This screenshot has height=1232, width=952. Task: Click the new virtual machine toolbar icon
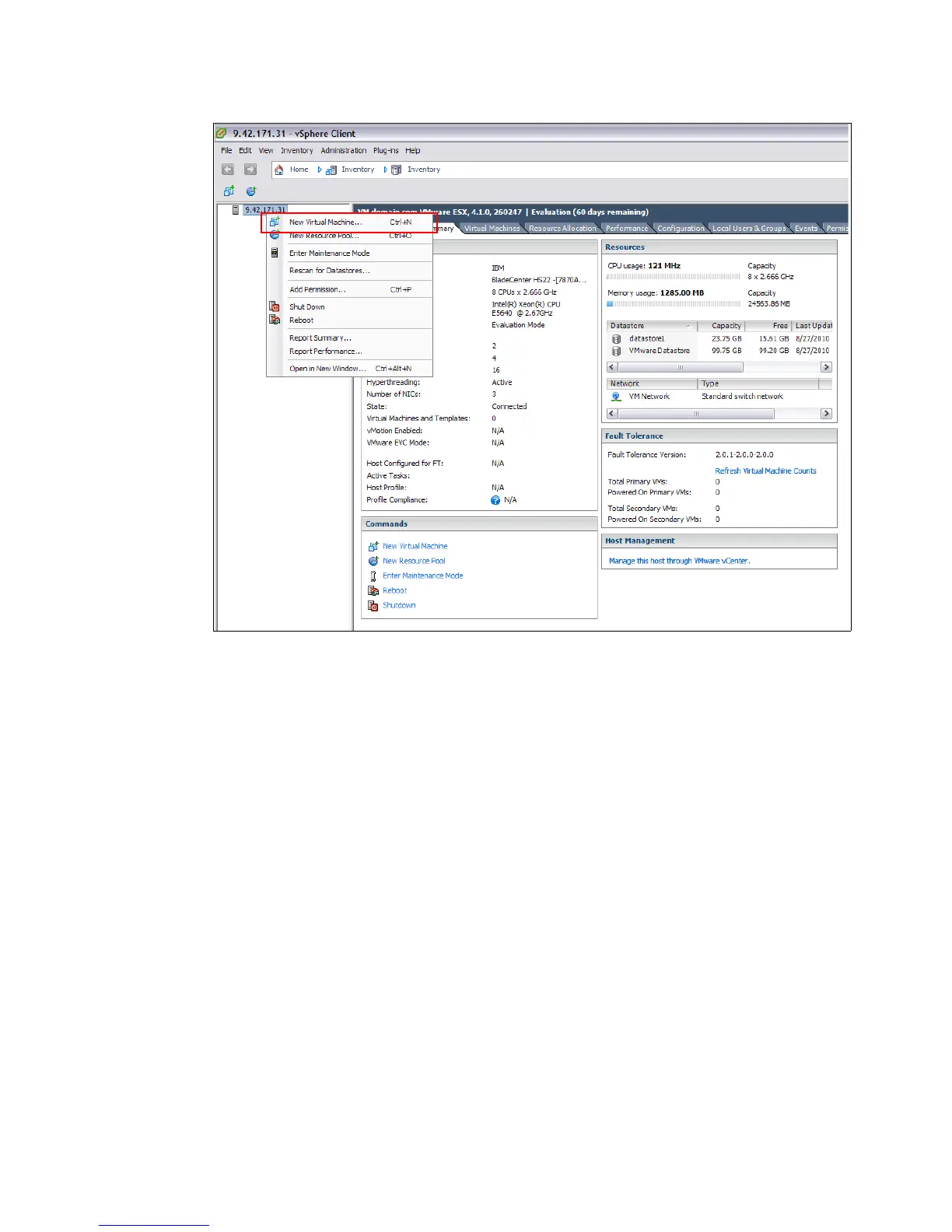229,191
